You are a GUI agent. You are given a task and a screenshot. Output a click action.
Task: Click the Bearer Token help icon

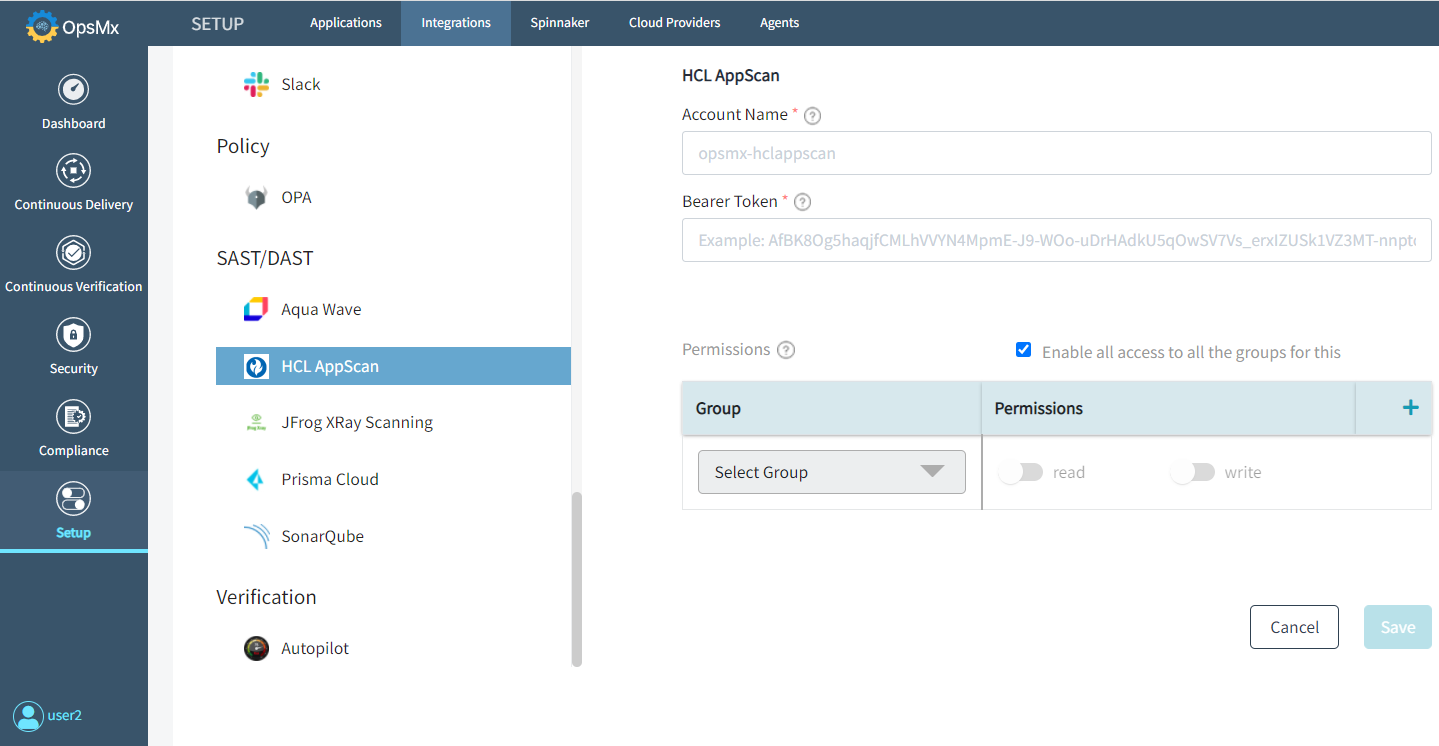pos(801,201)
